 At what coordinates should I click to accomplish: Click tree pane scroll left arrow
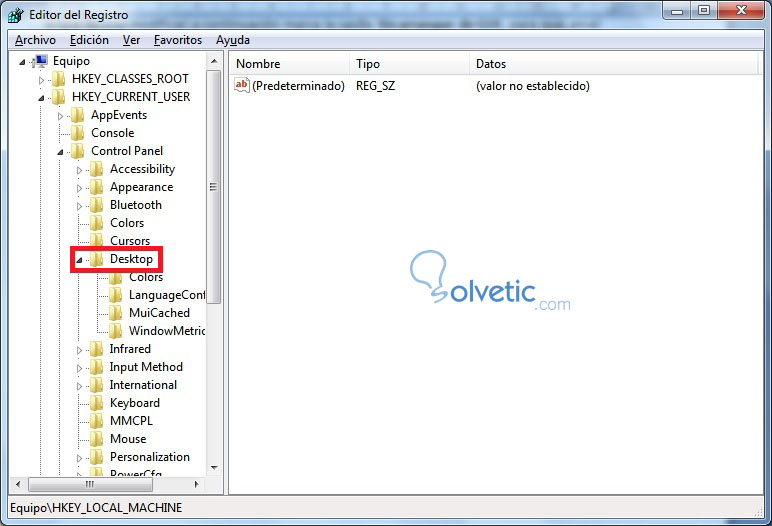tap(18, 484)
